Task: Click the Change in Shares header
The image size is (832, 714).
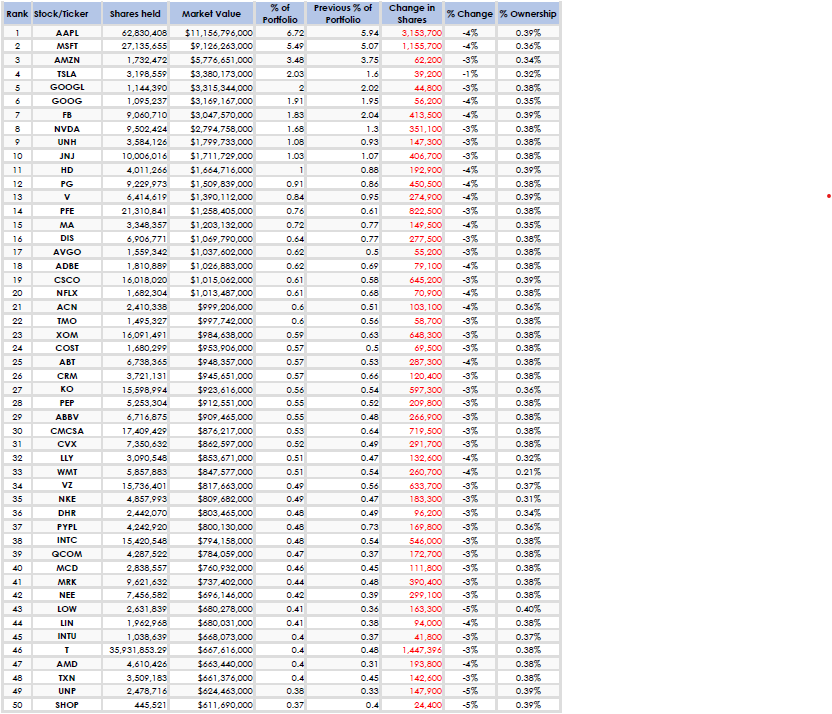Action: coord(412,14)
